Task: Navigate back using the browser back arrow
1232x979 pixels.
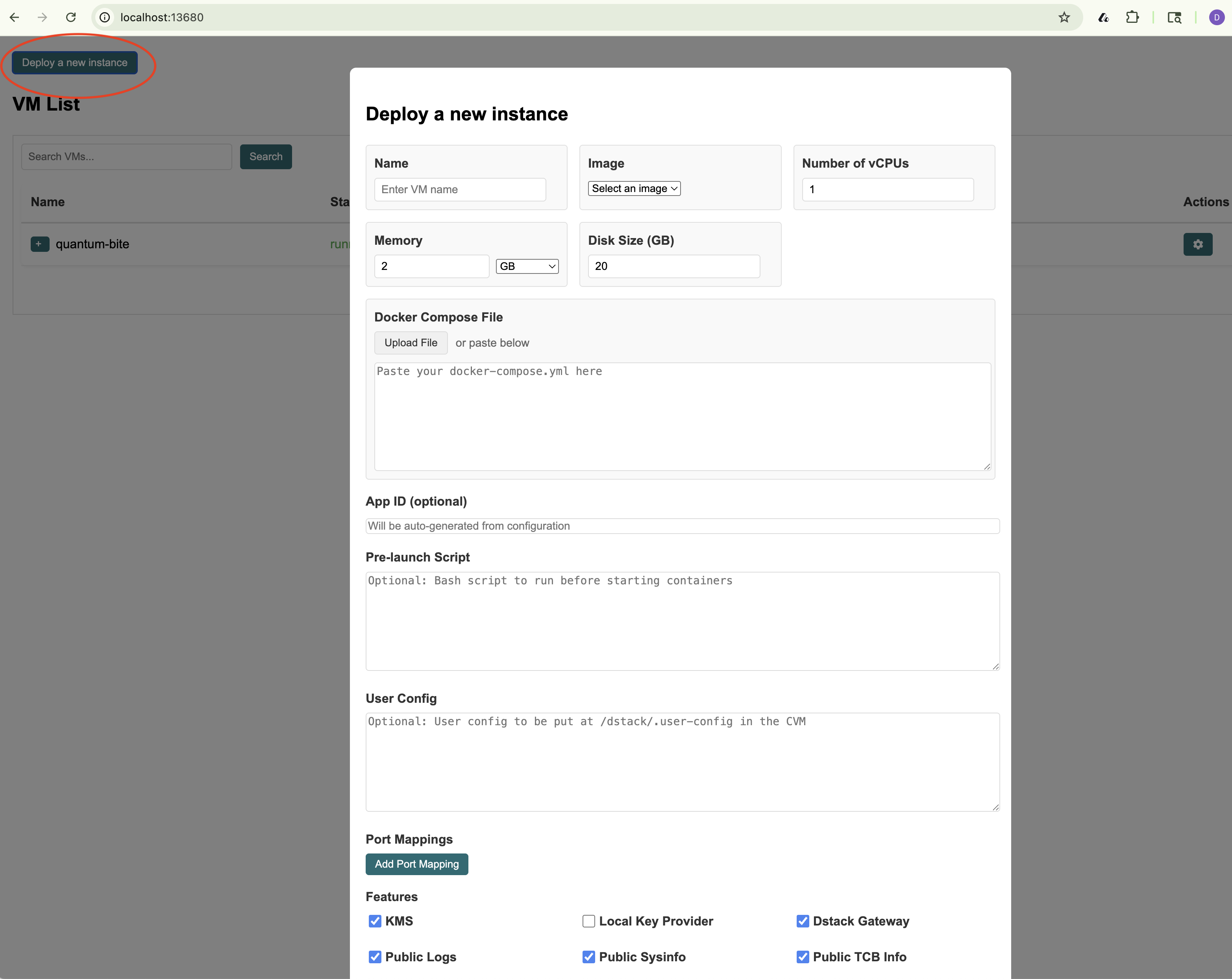Action: coord(14,17)
